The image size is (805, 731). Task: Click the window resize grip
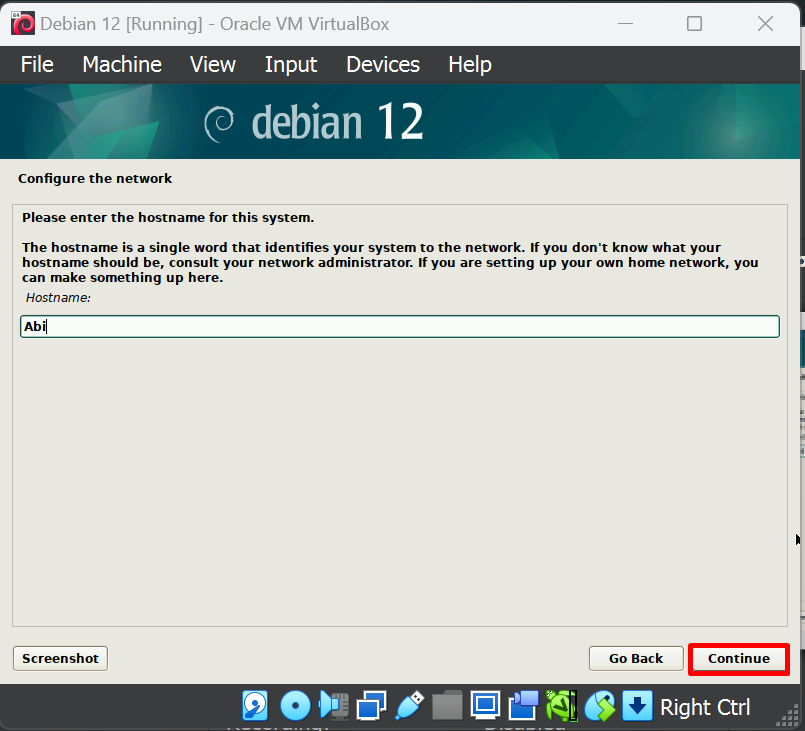coord(789,717)
